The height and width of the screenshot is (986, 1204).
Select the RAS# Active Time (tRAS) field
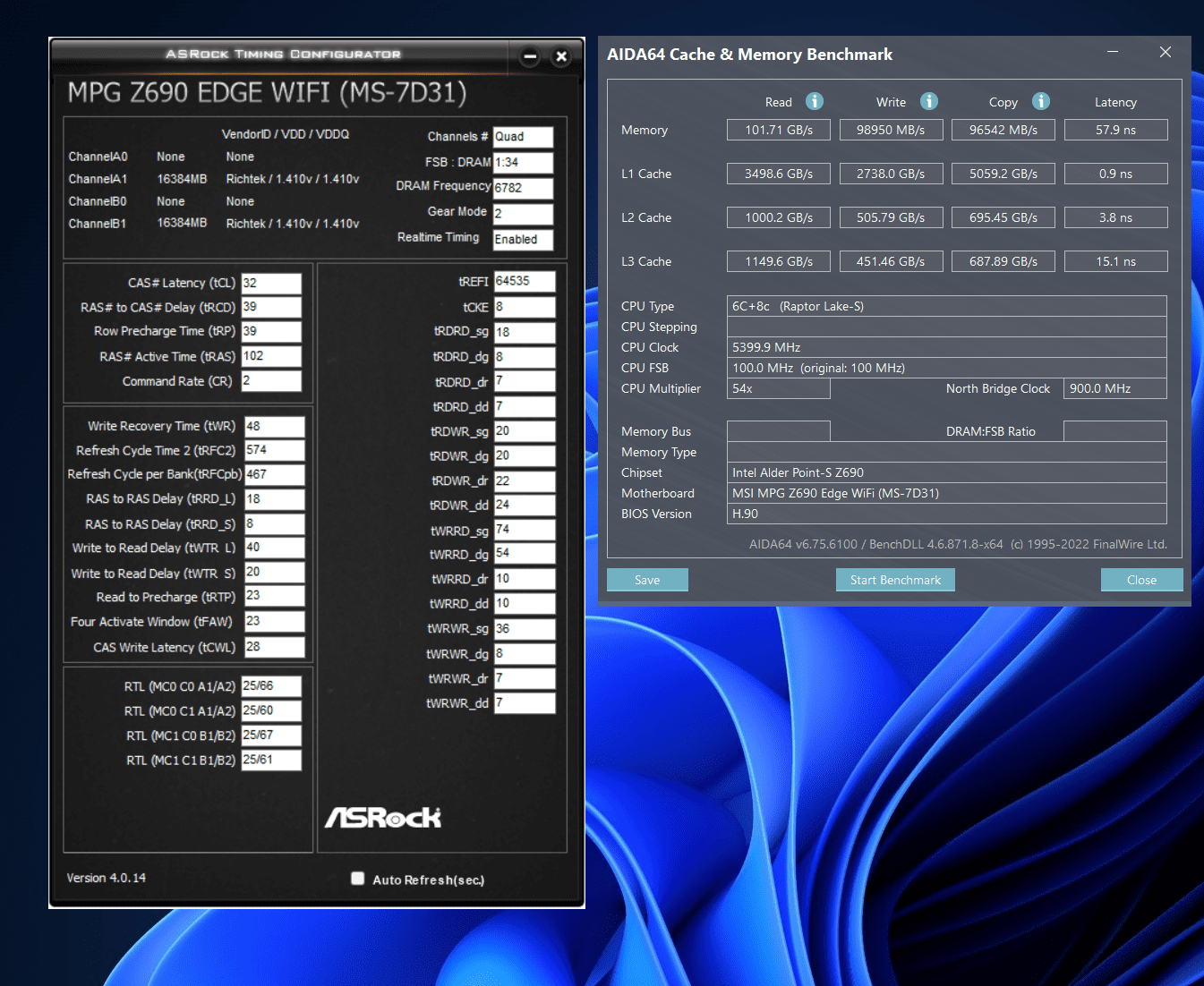coord(271,356)
